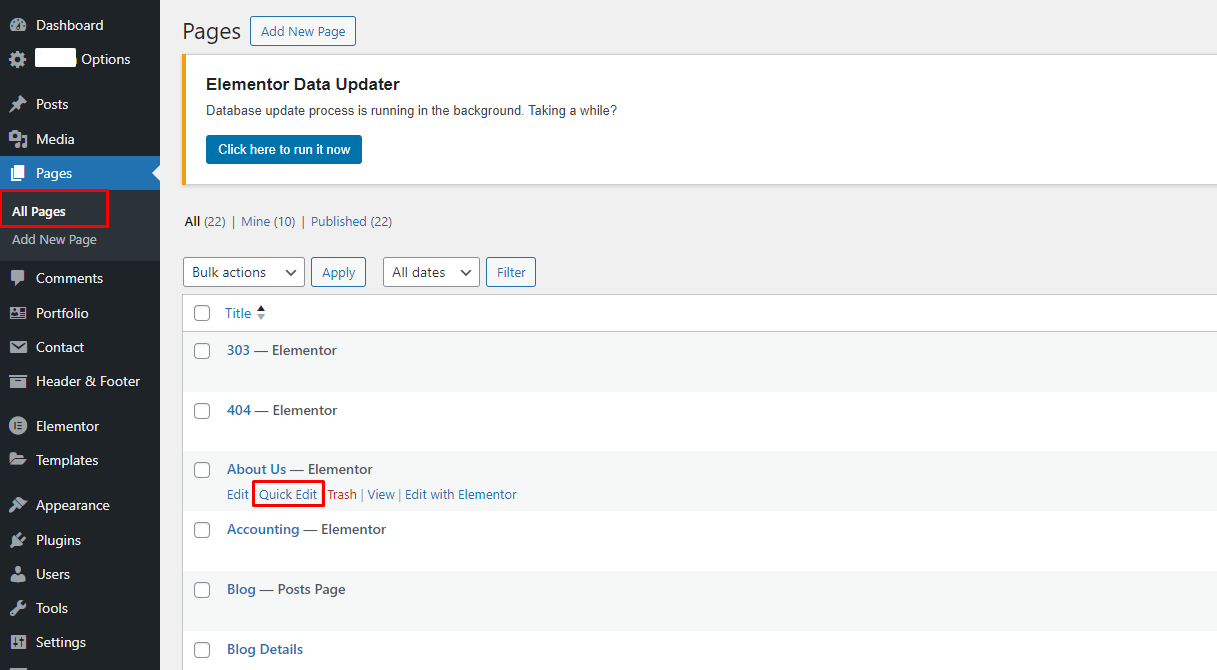Open the Add New Page submenu item

pyautogui.click(x=54, y=240)
